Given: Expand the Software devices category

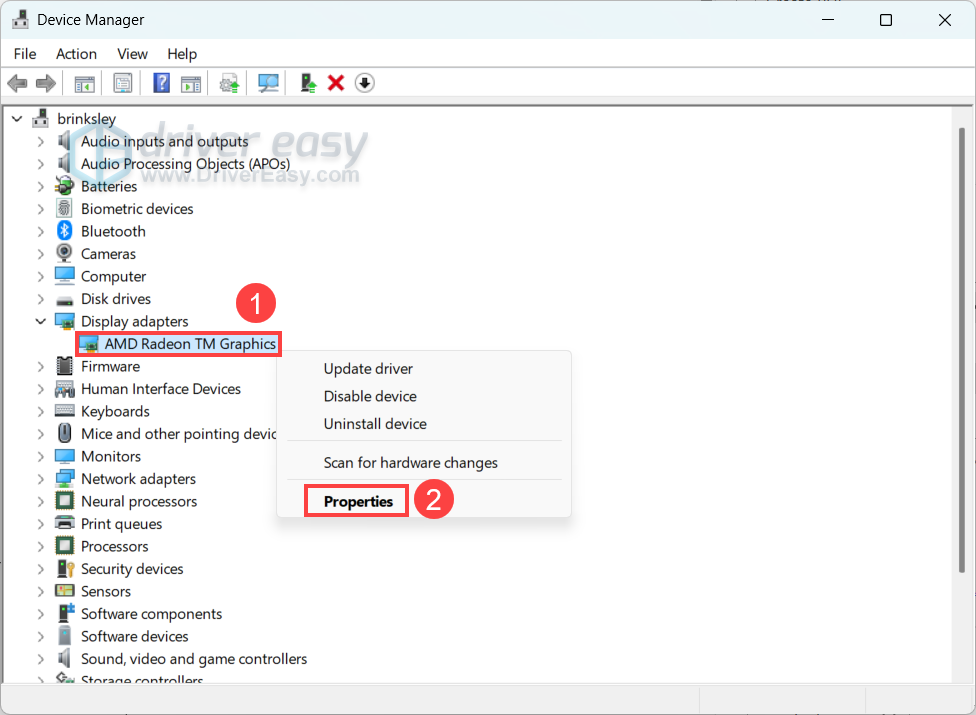Looking at the screenshot, I should [x=40, y=636].
